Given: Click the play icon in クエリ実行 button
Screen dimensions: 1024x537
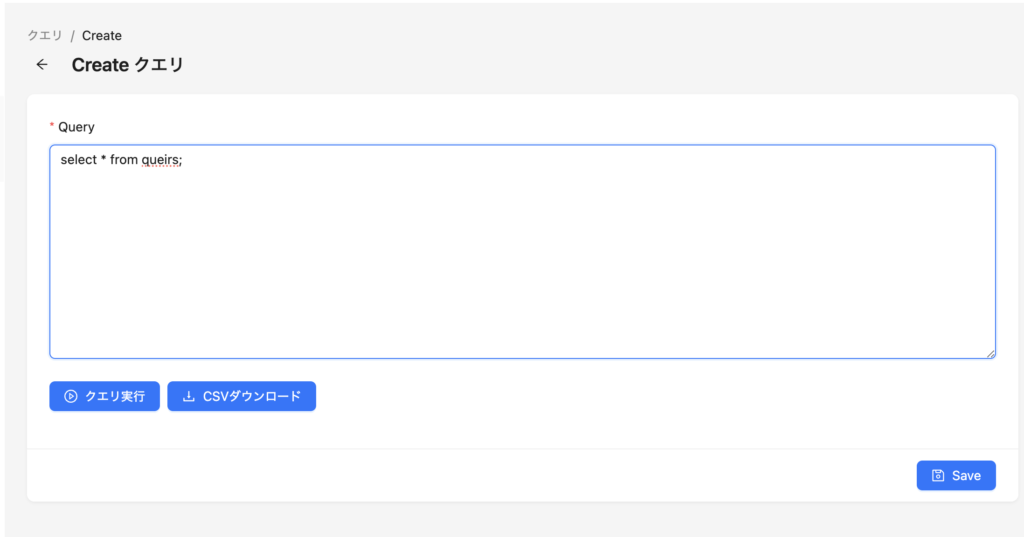Looking at the screenshot, I should pos(71,397).
